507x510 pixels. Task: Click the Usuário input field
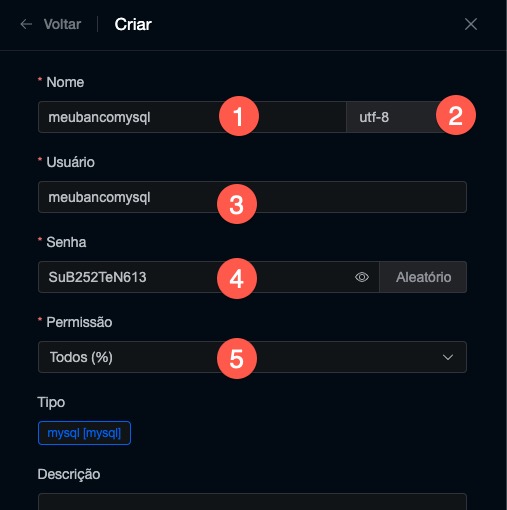click(x=252, y=197)
